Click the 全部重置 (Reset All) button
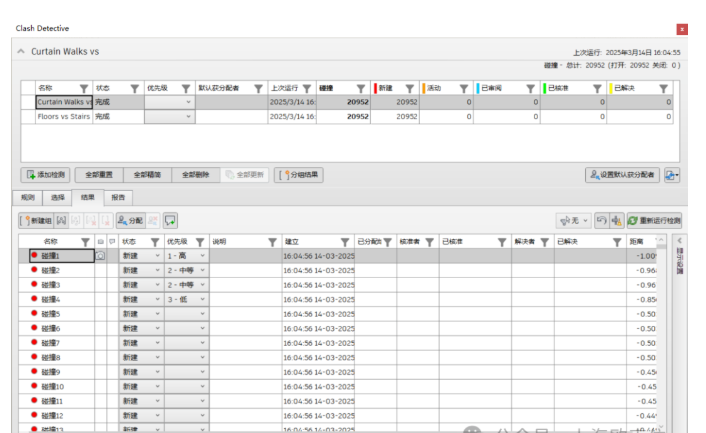Viewport: 706px width, 433px height. (x=97, y=174)
